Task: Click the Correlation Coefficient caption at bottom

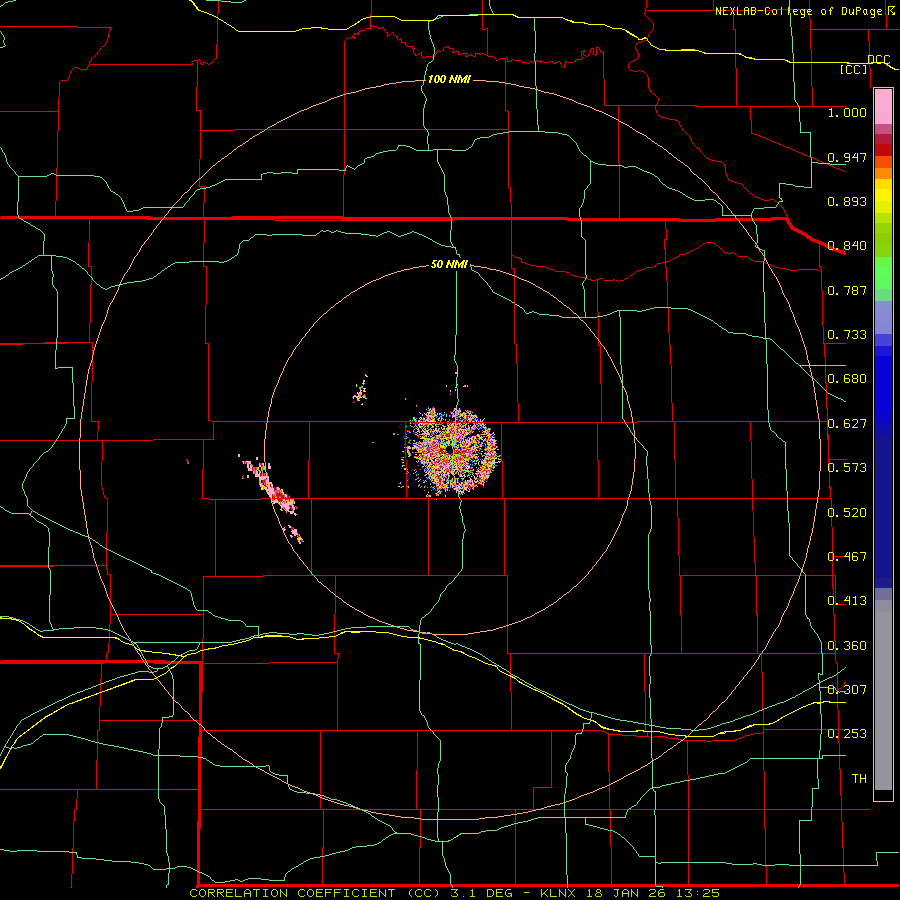Action: point(454,893)
